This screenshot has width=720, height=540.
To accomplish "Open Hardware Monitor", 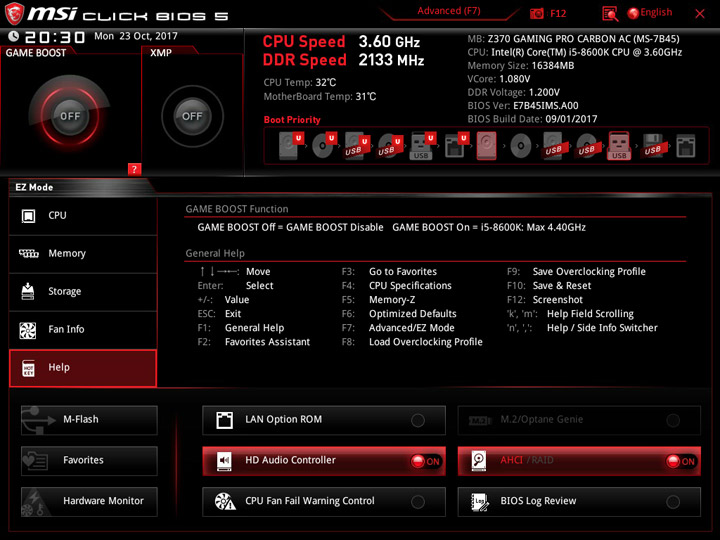I will tap(89, 501).
